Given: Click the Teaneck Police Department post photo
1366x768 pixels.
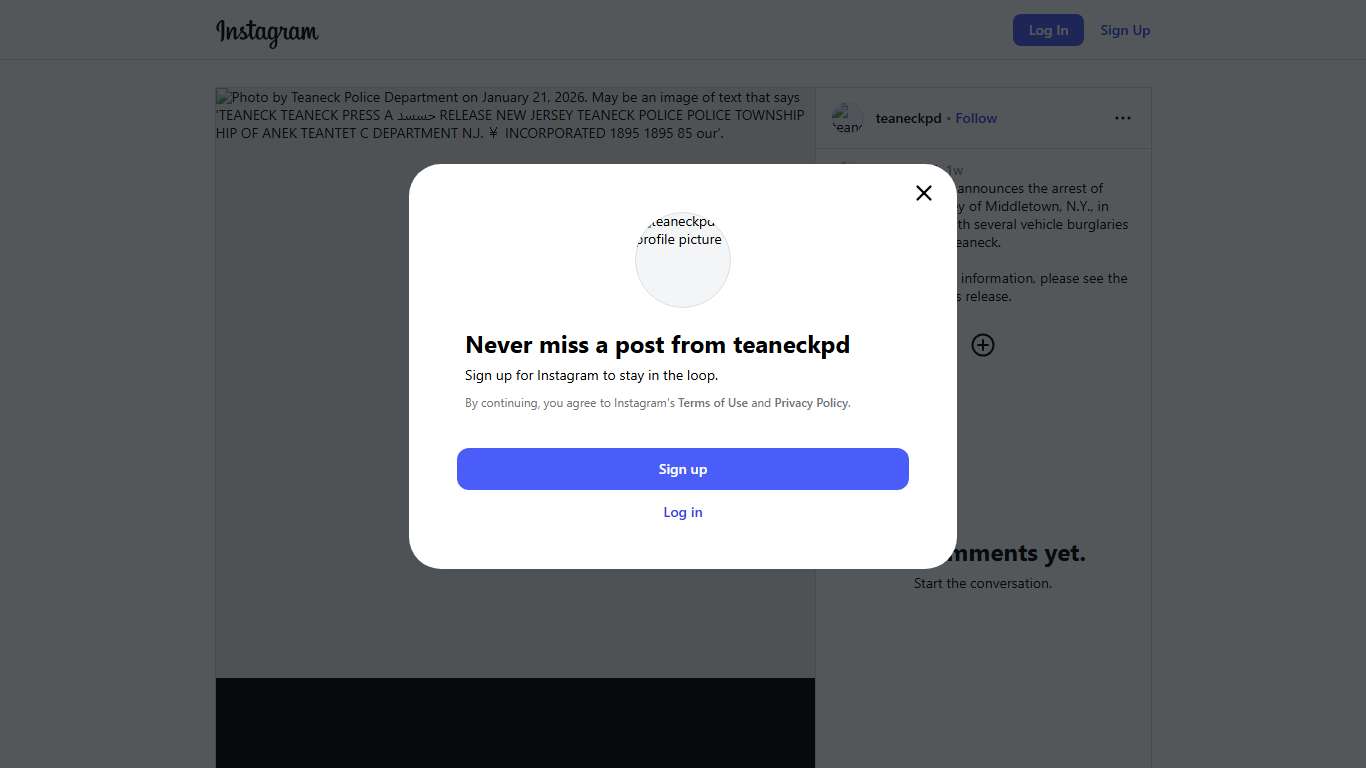Looking at the screenshot, I should pyautogui.click(x=300, y=400).
